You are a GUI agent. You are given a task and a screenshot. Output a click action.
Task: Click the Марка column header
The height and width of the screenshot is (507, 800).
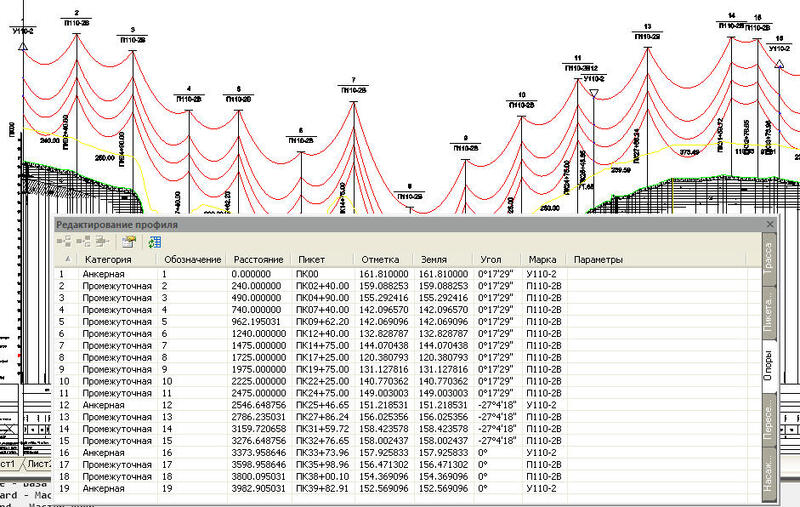[542, 260]
